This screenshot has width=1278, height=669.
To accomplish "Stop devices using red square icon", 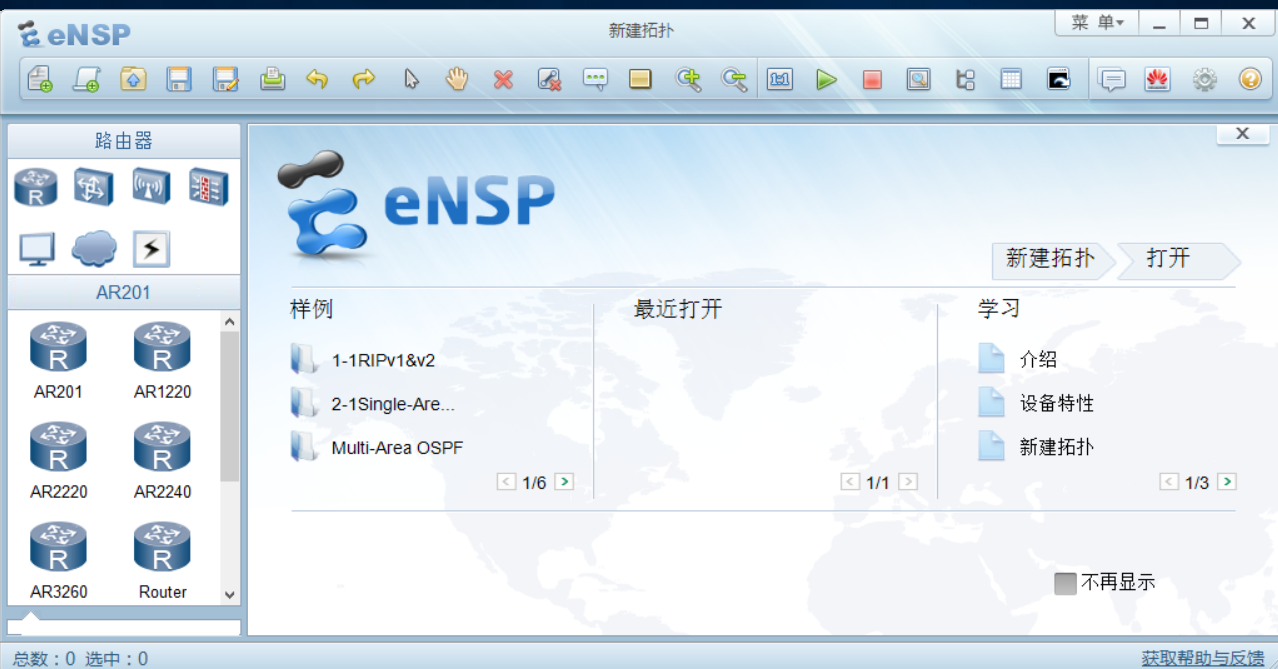I will click(872, 79).
